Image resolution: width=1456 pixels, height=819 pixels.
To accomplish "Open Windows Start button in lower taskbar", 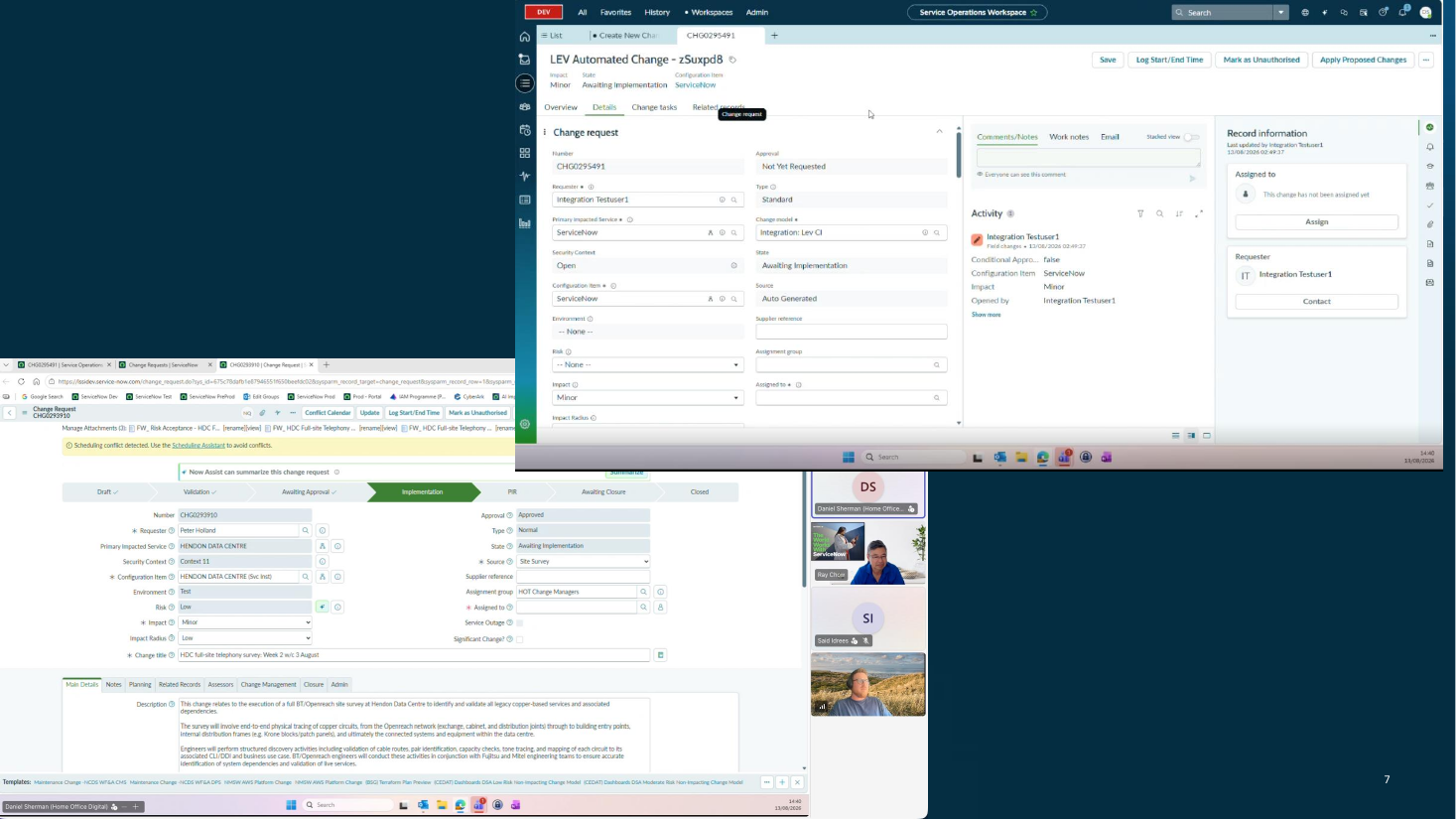I will pos(291,805).
